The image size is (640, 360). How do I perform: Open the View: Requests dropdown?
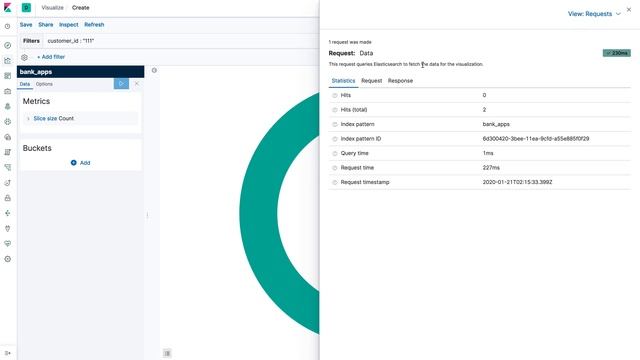coord(594,14)
